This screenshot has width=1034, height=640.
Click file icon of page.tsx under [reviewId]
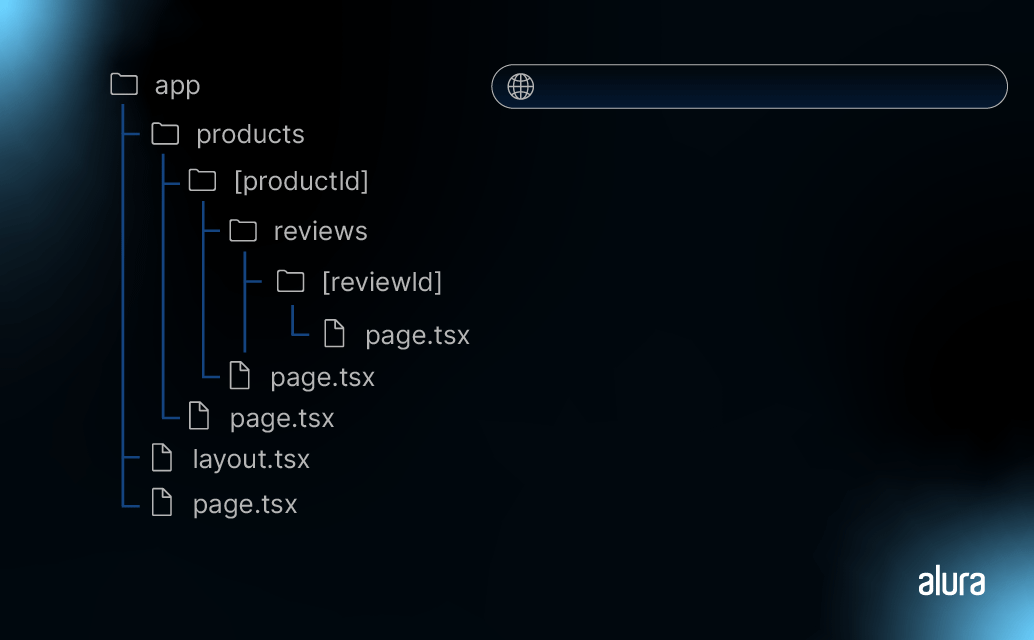pos(334,334)
